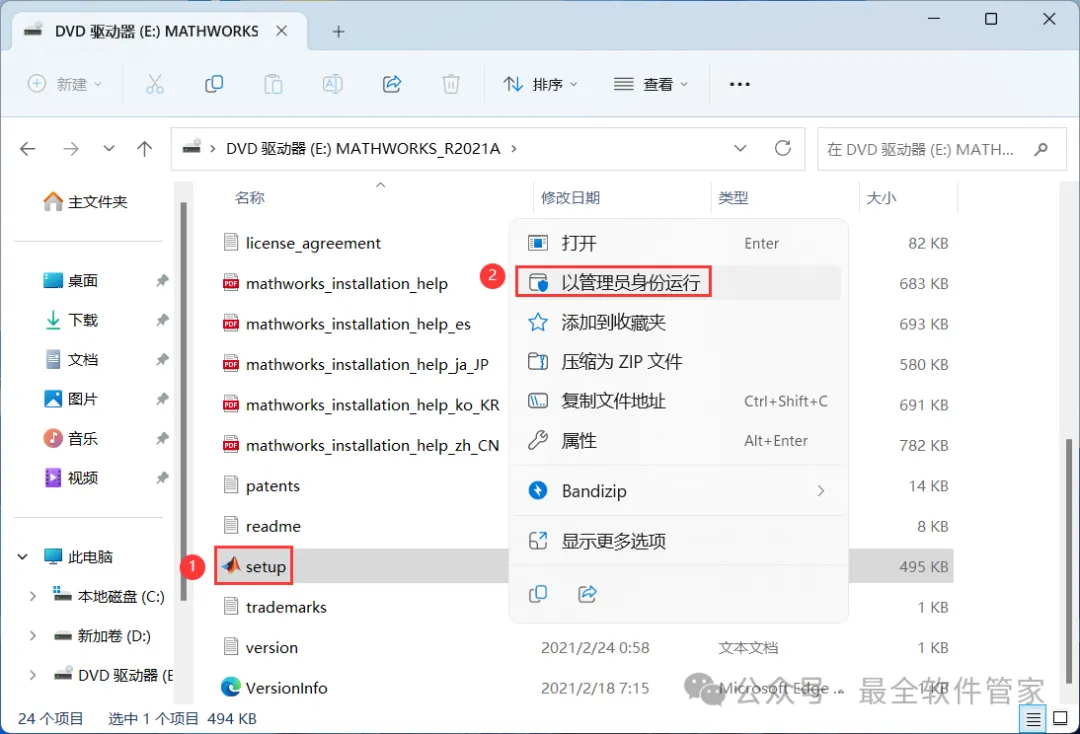Choose 添加到收藏夹 in context menu
The width and height of the screenshot is (1080, 734).
pyautogui.click(x=678, y=322)
